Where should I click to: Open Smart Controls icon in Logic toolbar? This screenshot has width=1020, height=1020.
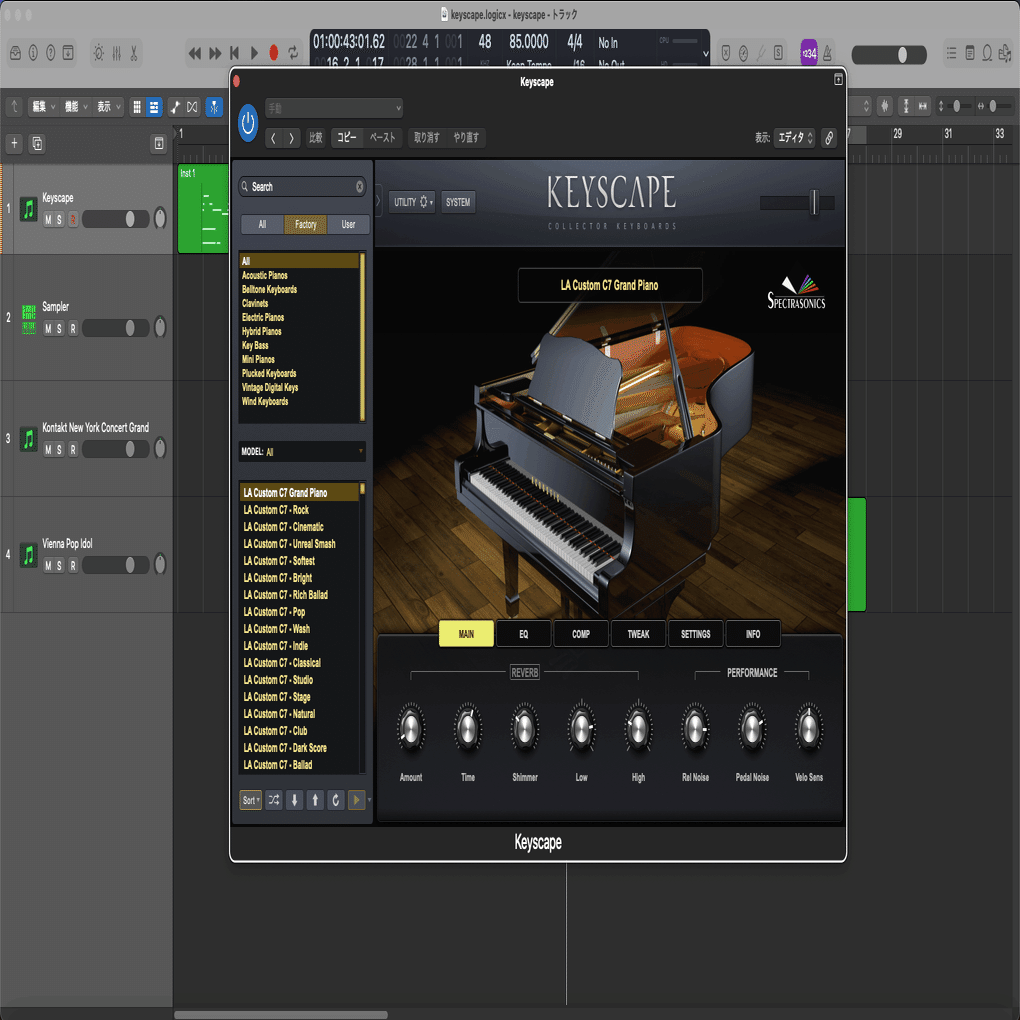click(x=98, y=53)
